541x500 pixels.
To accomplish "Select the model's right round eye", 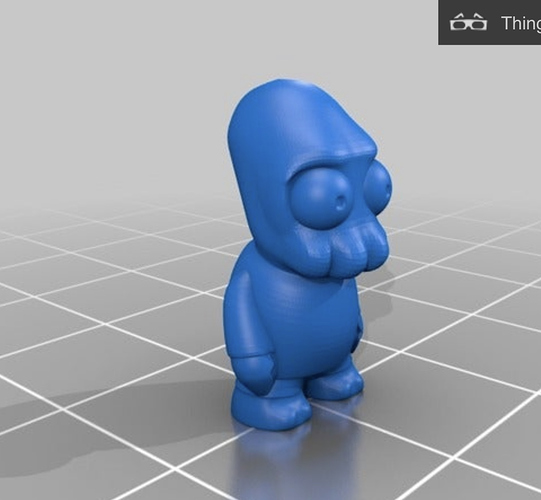I will [x=378, y=188].
